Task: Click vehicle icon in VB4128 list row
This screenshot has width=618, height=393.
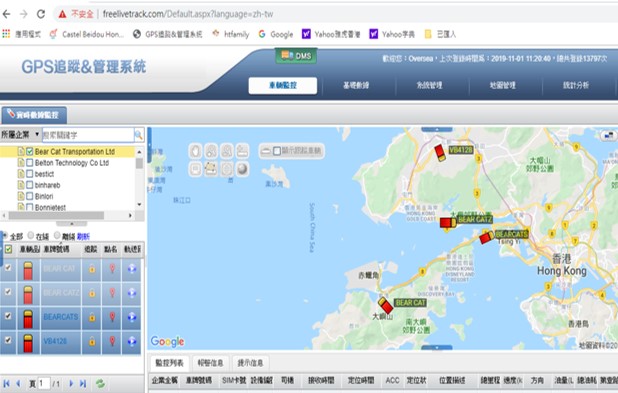Action: point(28,343)
